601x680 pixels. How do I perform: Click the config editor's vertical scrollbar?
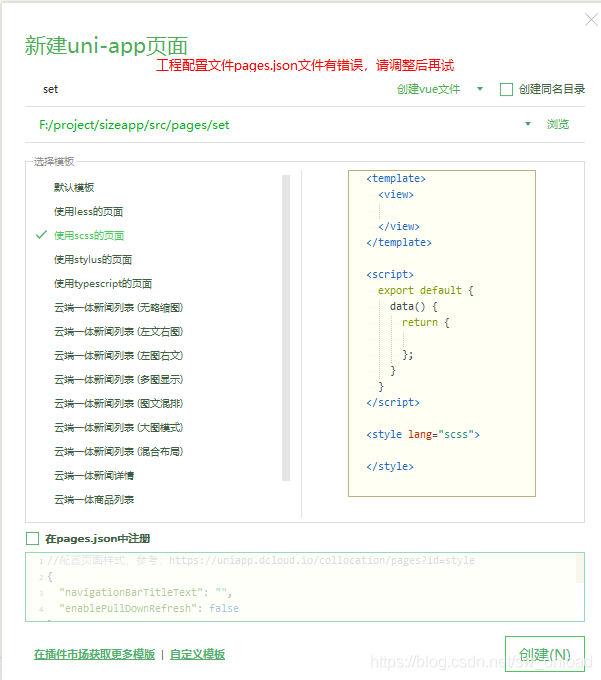click(580, 568)
